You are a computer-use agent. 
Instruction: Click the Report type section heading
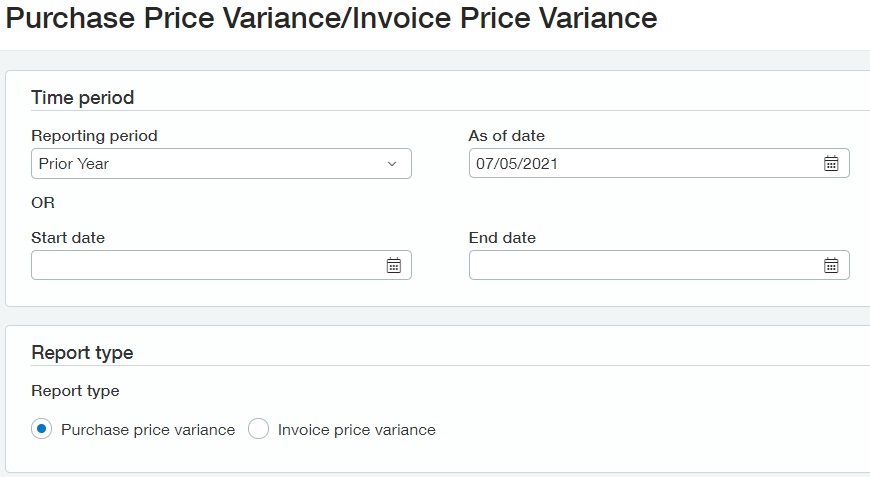pos(82,353)
